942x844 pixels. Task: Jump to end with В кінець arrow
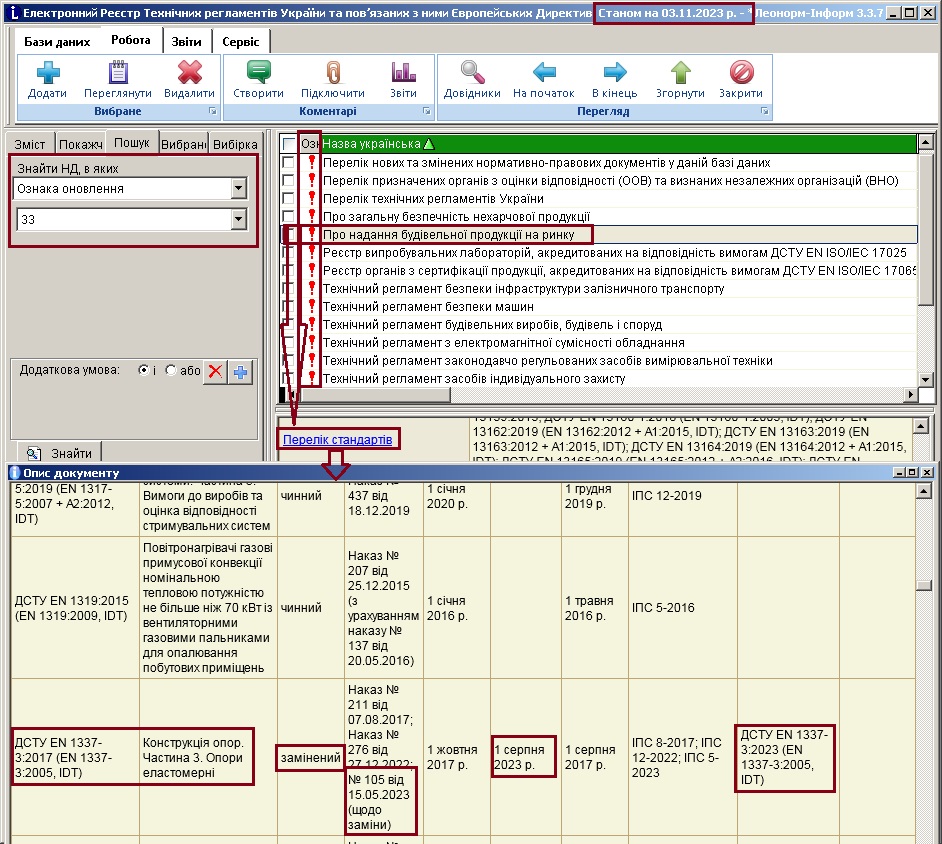click(615, 72)
